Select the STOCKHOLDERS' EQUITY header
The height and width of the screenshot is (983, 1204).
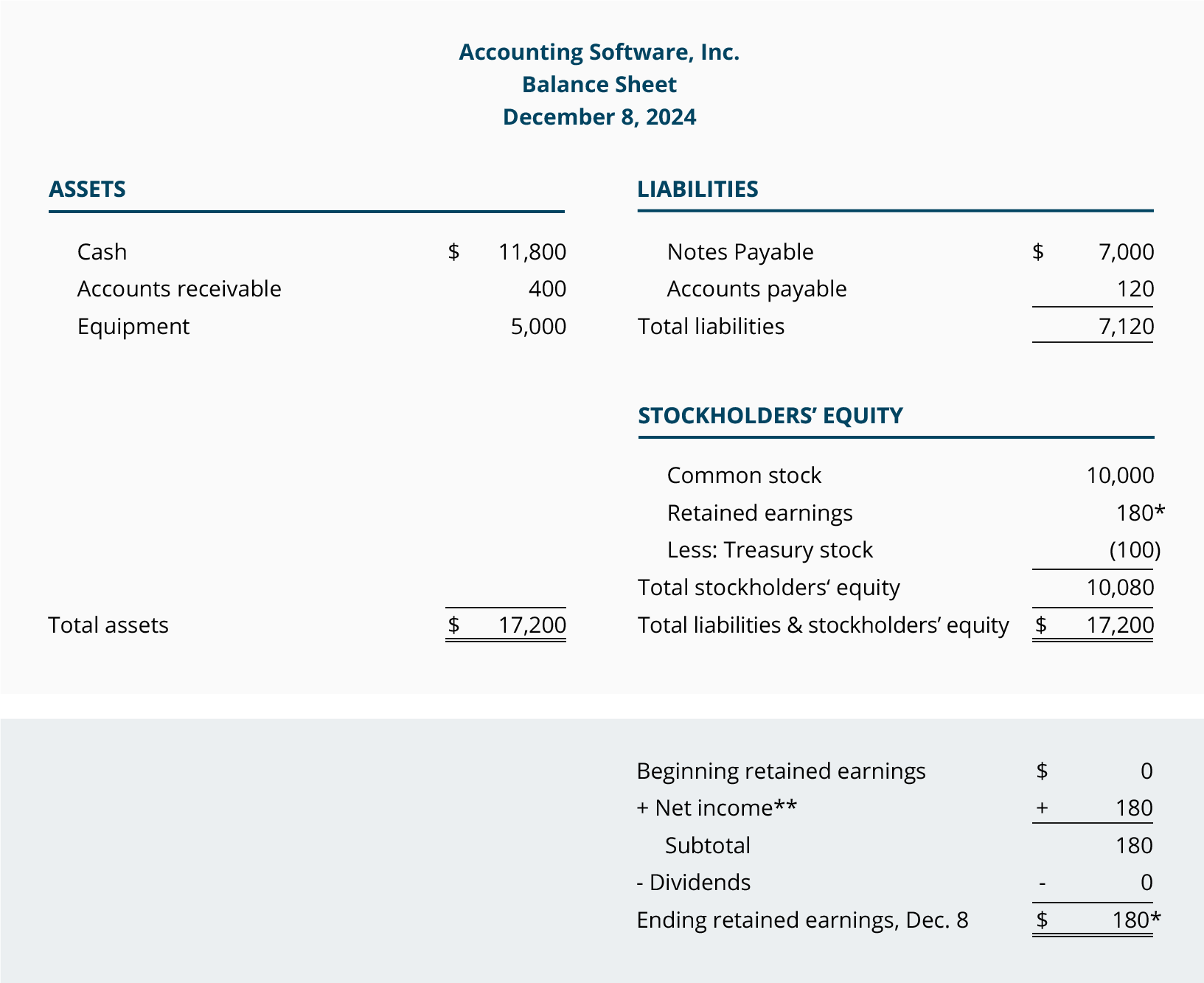click(x=770, y=416)
